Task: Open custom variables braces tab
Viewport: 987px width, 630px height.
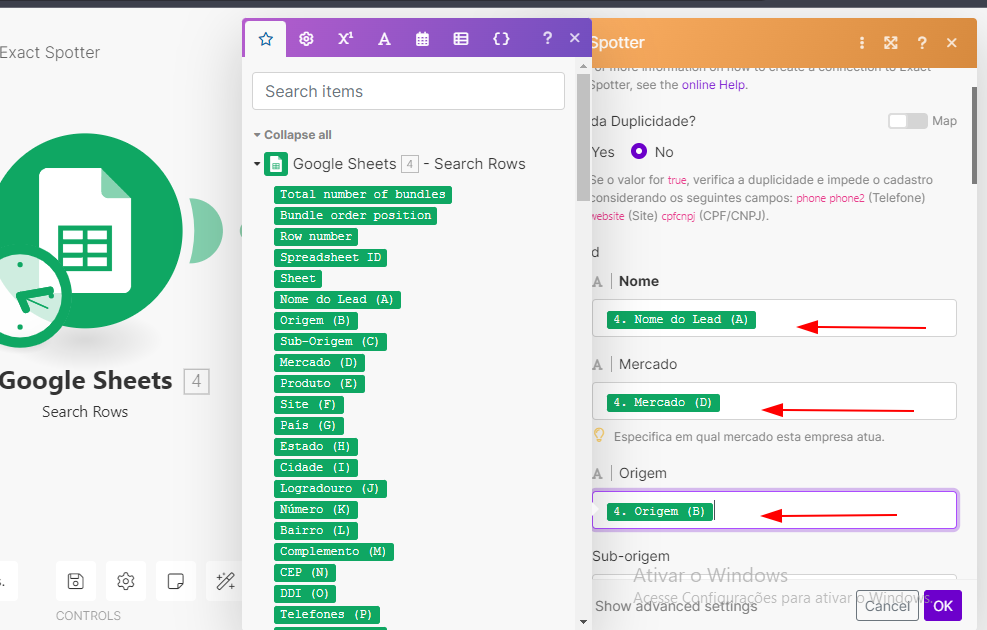Action: click(501, 39)
